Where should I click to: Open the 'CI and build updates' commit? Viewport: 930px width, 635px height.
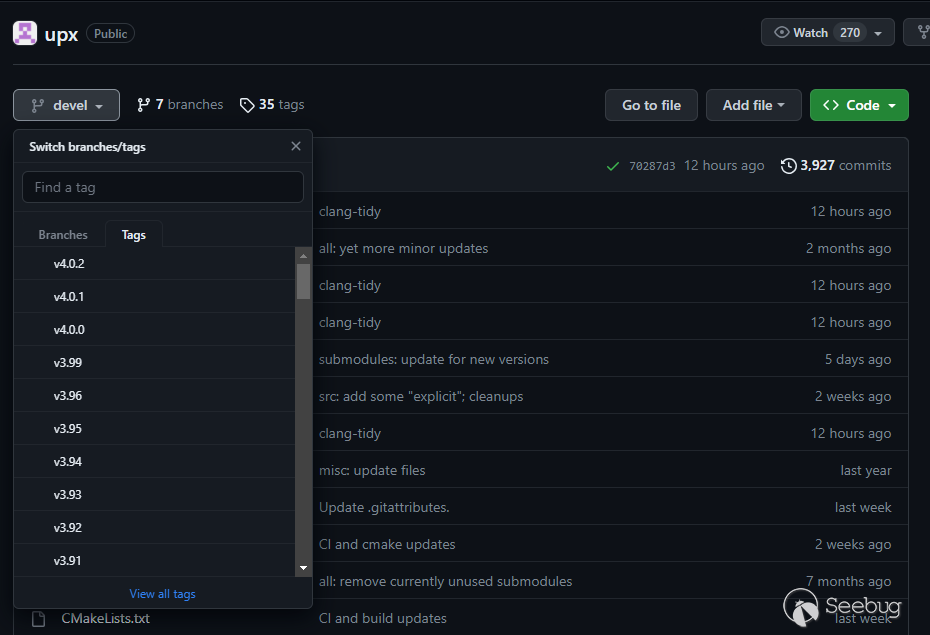(383, 618)
